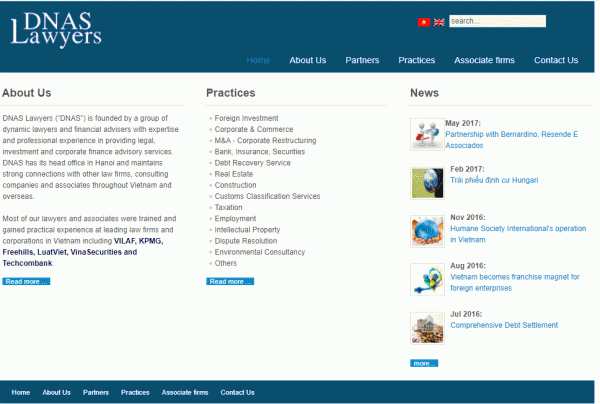Open the Employment practice
This screenshot has height=404, width=600.
[235, 218]
